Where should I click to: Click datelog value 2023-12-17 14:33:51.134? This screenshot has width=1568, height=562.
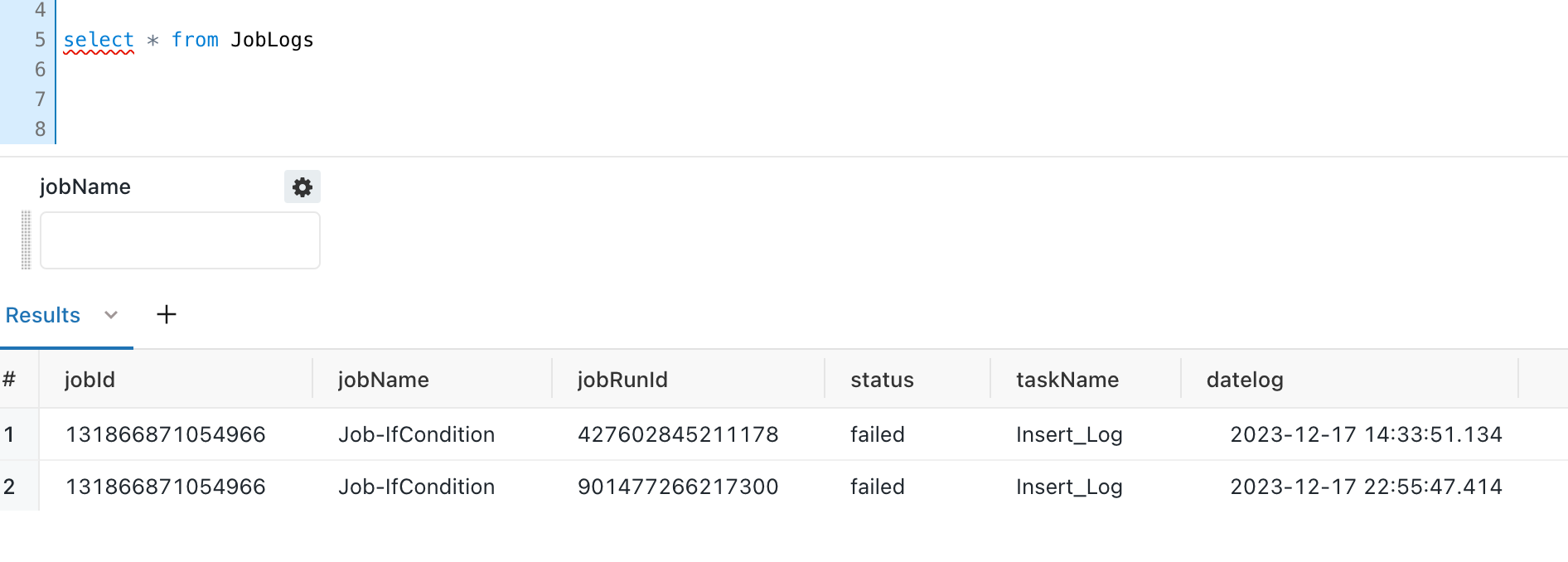(x=1366, y=434)
